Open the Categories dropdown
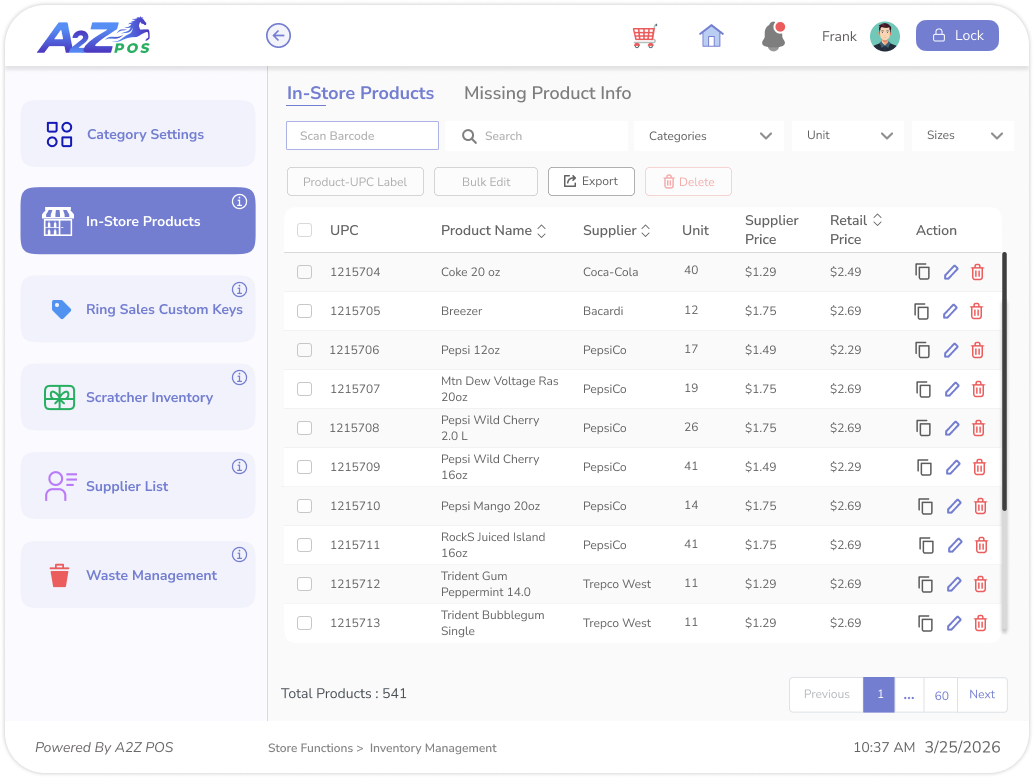This screenshot has height=778, width=1034. 708,135
